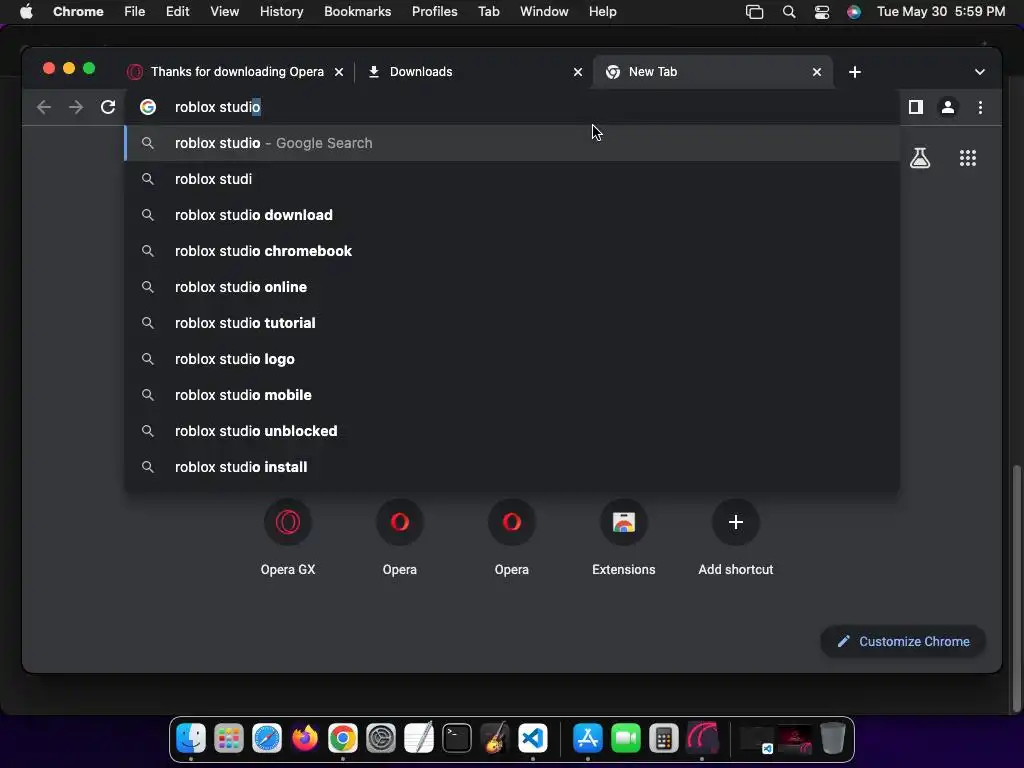Image resolution: width=1024 pixels, height=768 pixels.
Task: Open Google Chrome from the Dock
Action: tap(342, 738)
